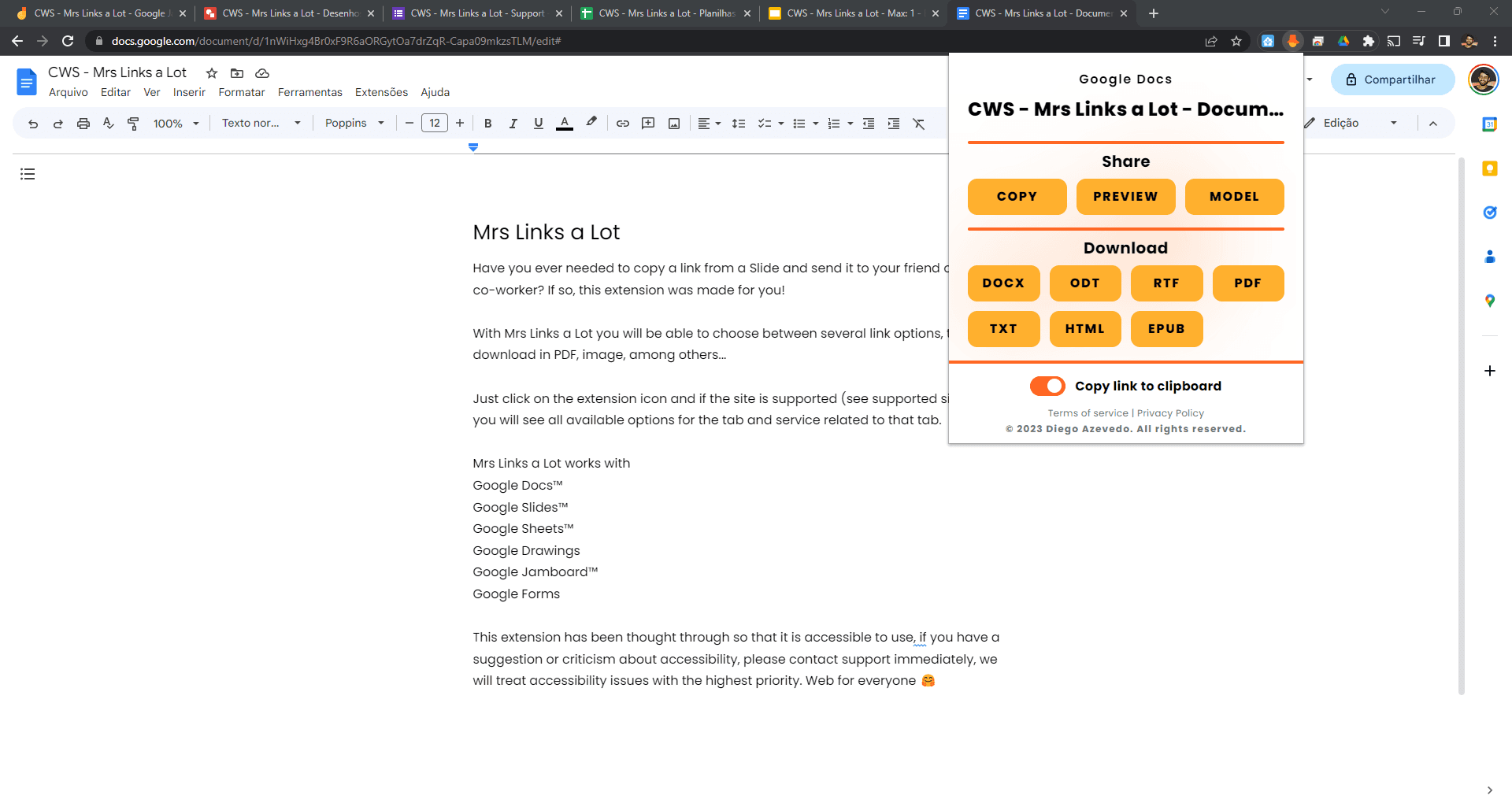Redo the last action in toolbar
The image size is (1512, 810).
(x=58, y=124)
